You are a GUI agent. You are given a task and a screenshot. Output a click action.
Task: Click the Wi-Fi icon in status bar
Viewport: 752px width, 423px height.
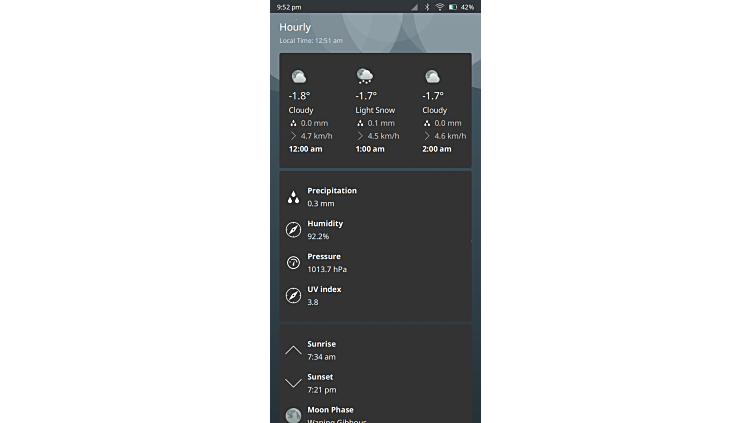click(439, 7)
